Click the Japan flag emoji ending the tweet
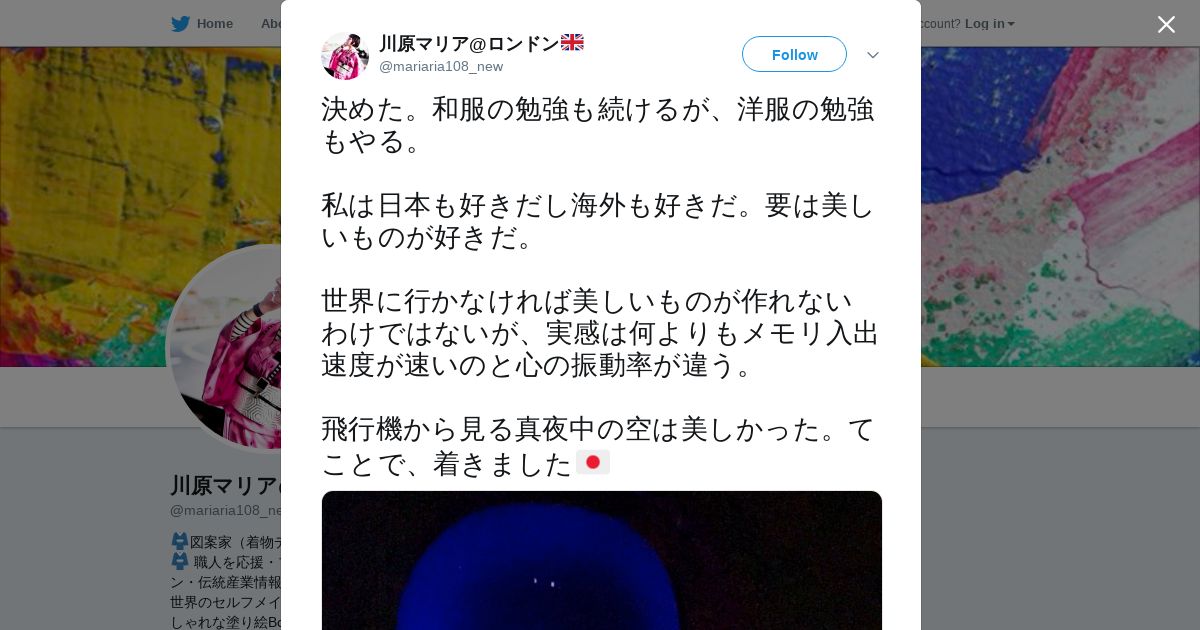1200x630 pixels. point(593,462)
